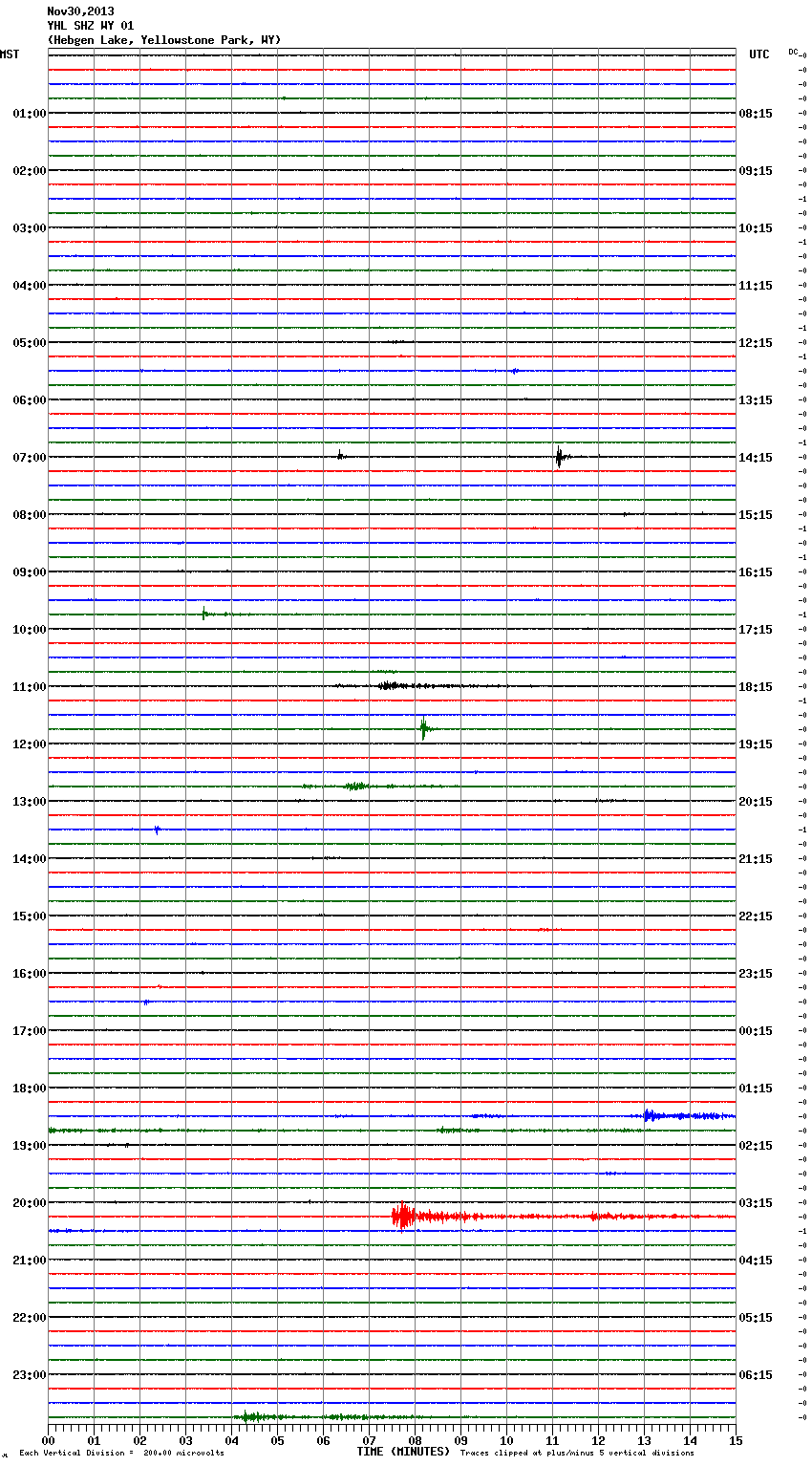The image size is (812, 1466).
Task: Click the "23:00" MST time label
Action: pyautogui.click(x=30, y=1375)
